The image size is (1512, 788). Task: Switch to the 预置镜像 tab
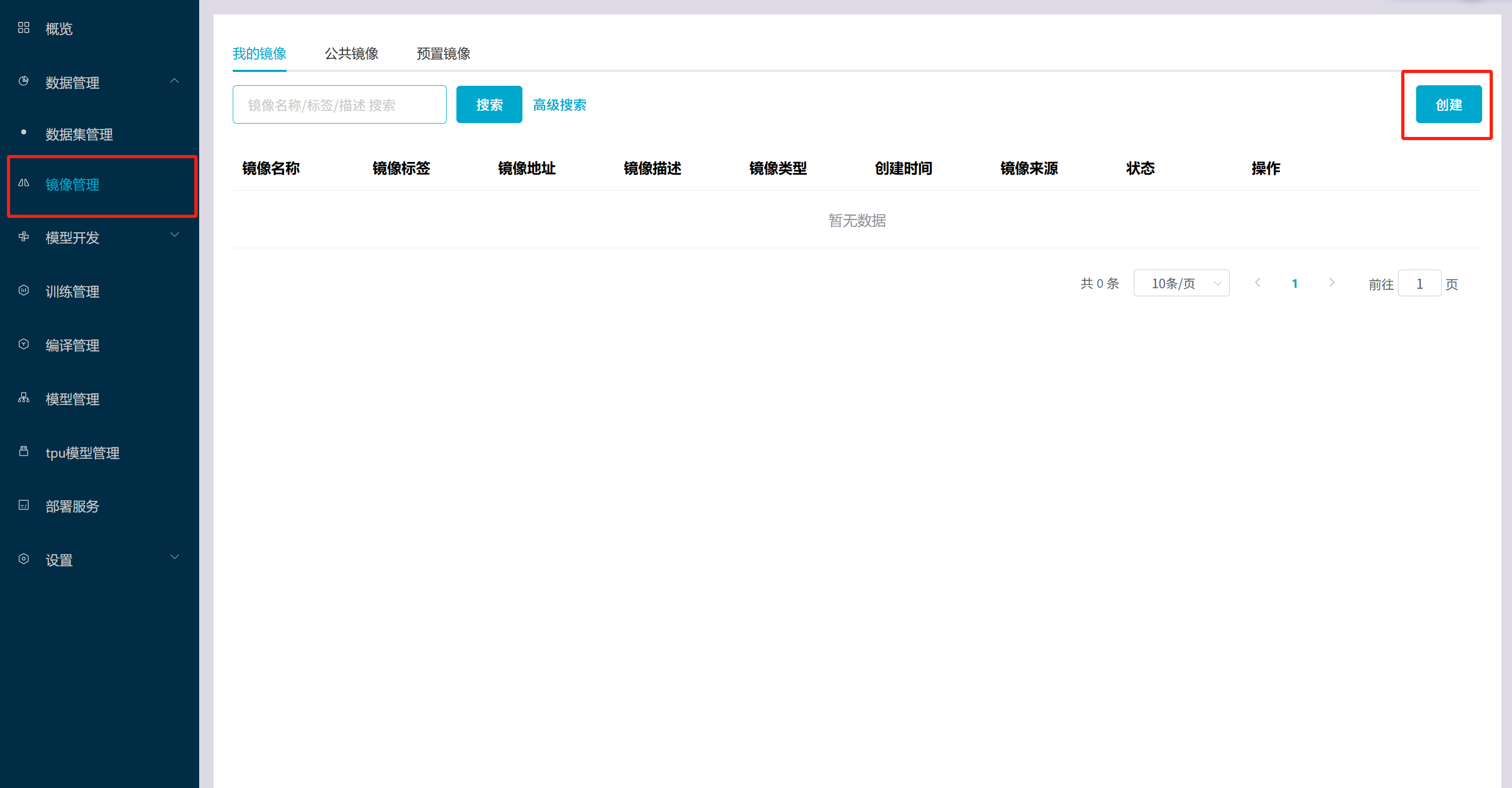[443, 53]
